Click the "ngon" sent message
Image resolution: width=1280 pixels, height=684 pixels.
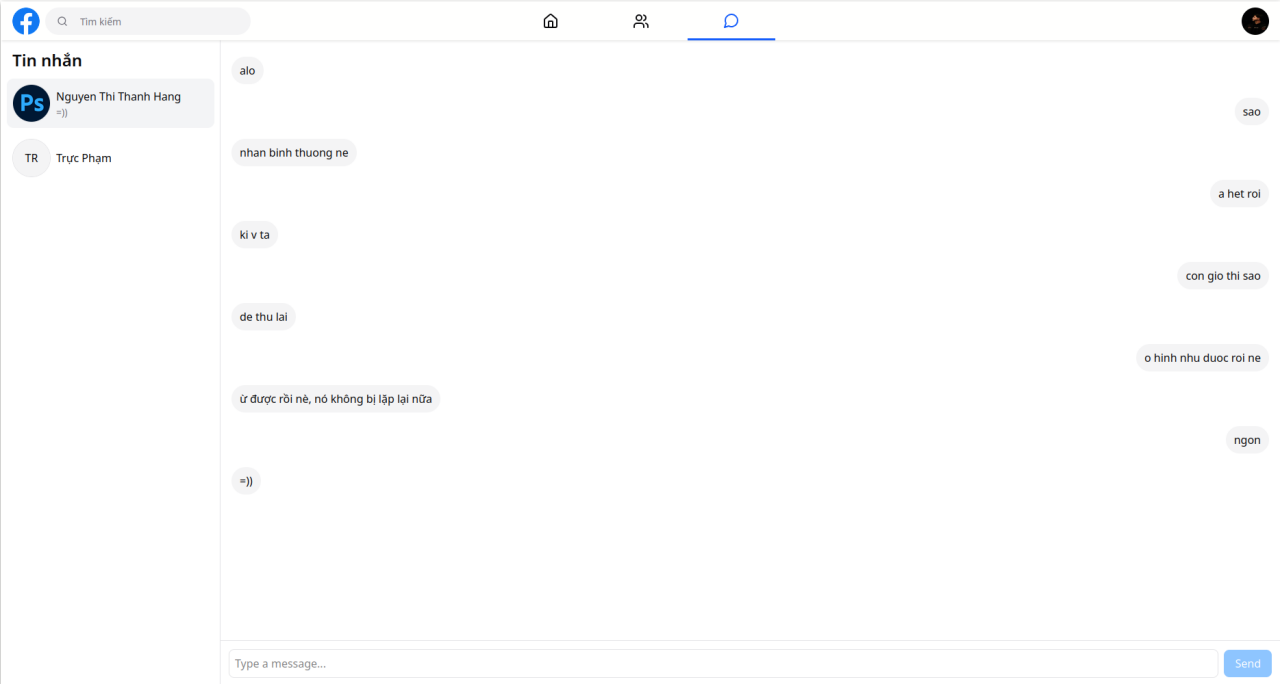[1246, 440]
